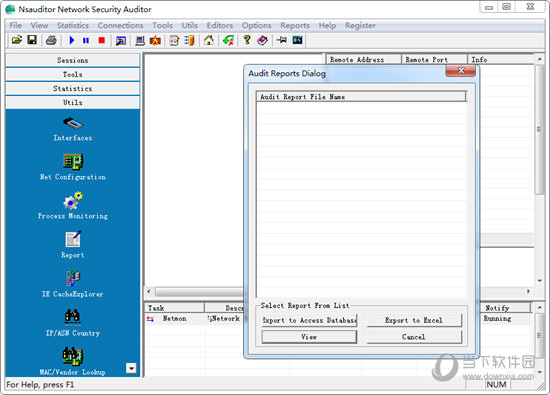Image resolution: width=550 pixels, height=395 pixels.
Task: Open the File menu
Action: click(15, 26)
